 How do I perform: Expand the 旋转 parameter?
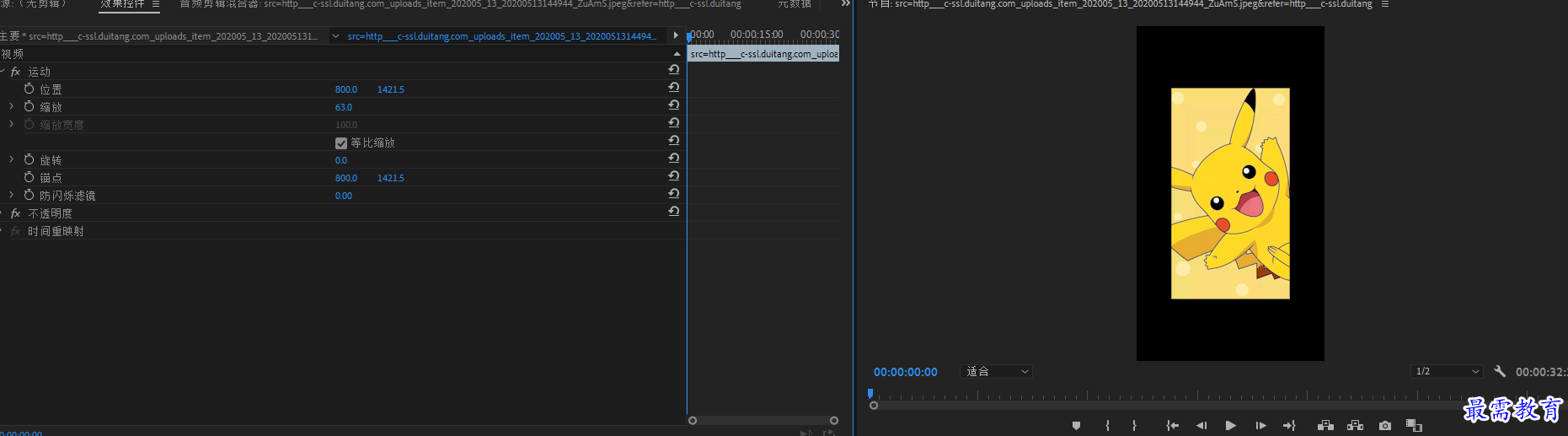click(x=11, y=159)
